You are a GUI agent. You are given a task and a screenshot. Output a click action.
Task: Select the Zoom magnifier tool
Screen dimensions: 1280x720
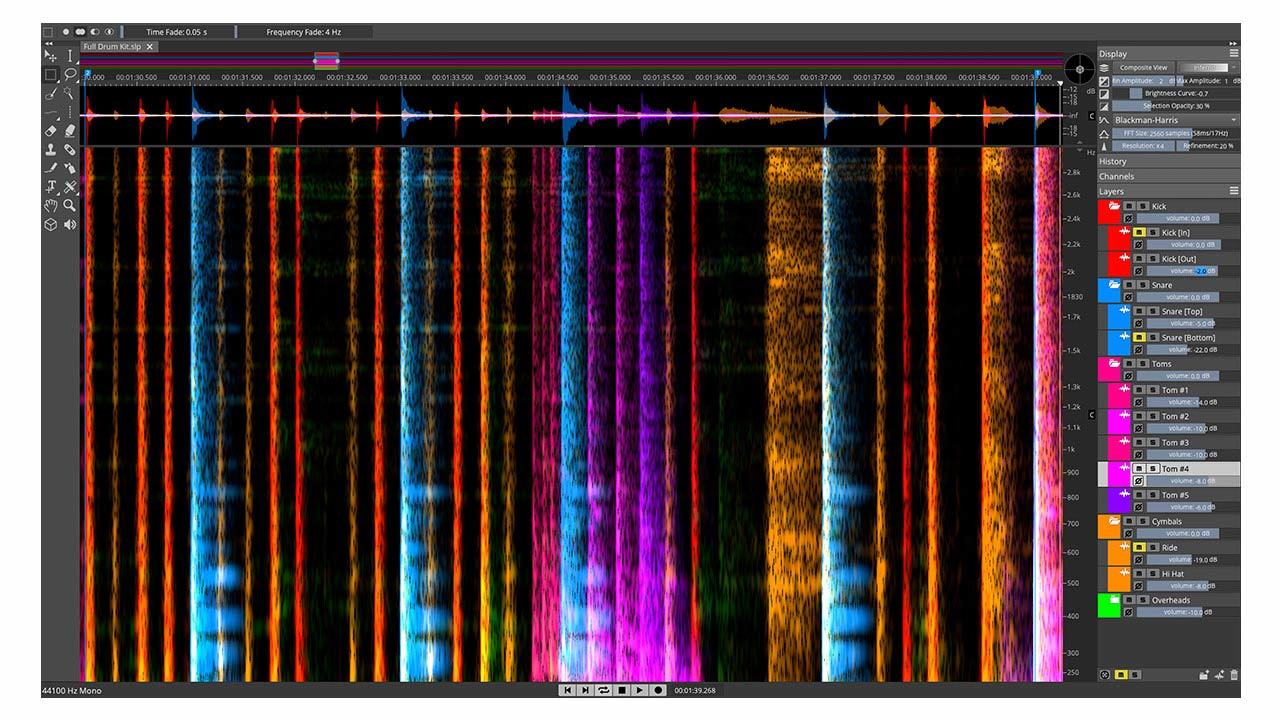tap(70, 205)
